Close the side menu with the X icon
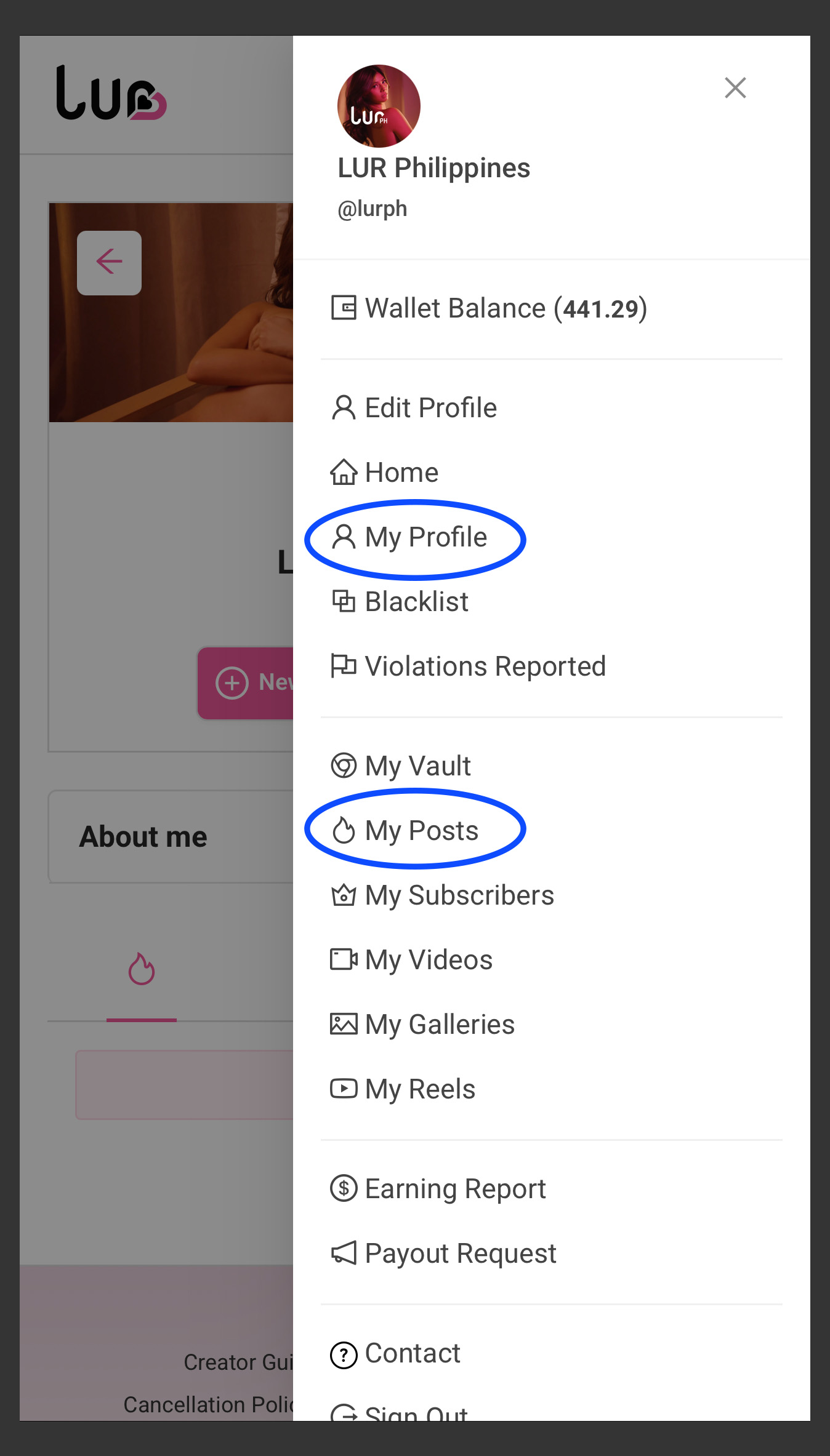 [x=735, y=88]
